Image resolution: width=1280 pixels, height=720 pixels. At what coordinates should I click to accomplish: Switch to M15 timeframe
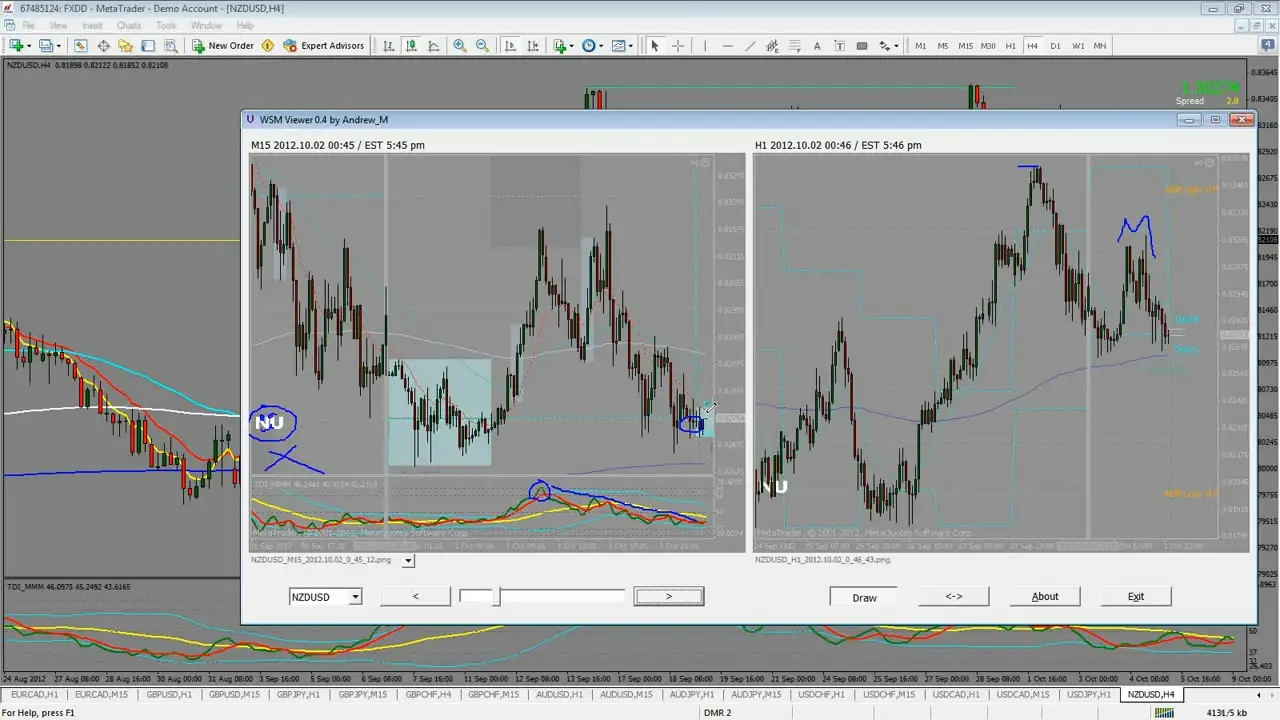click(965, 46)
